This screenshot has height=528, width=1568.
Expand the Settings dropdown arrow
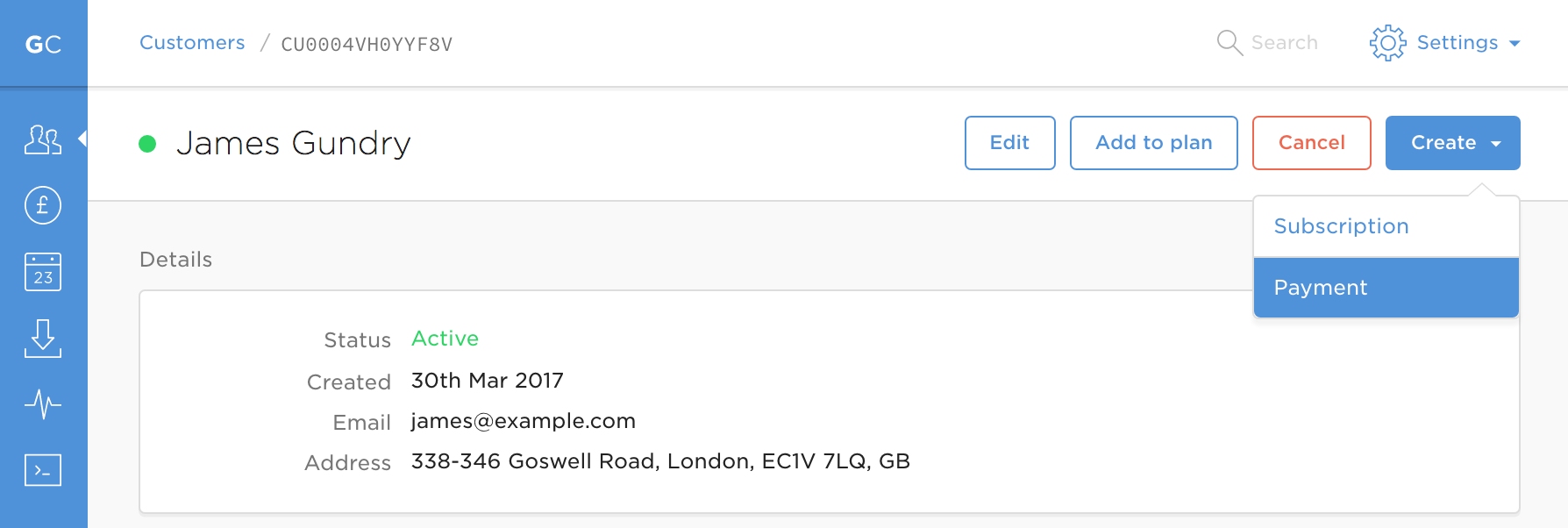[1515, 44]
